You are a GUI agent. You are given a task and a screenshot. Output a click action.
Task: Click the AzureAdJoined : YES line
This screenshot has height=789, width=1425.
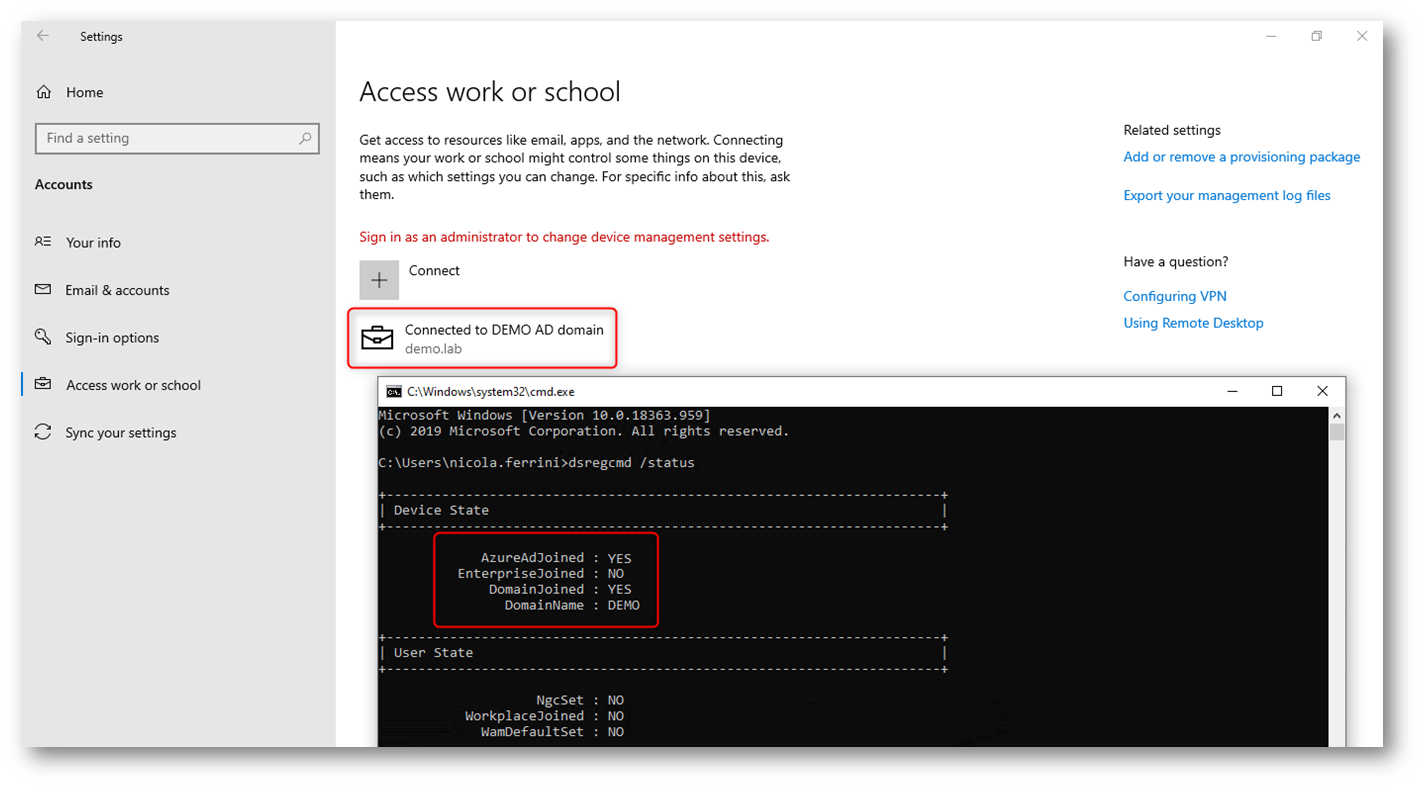(556, 558)
